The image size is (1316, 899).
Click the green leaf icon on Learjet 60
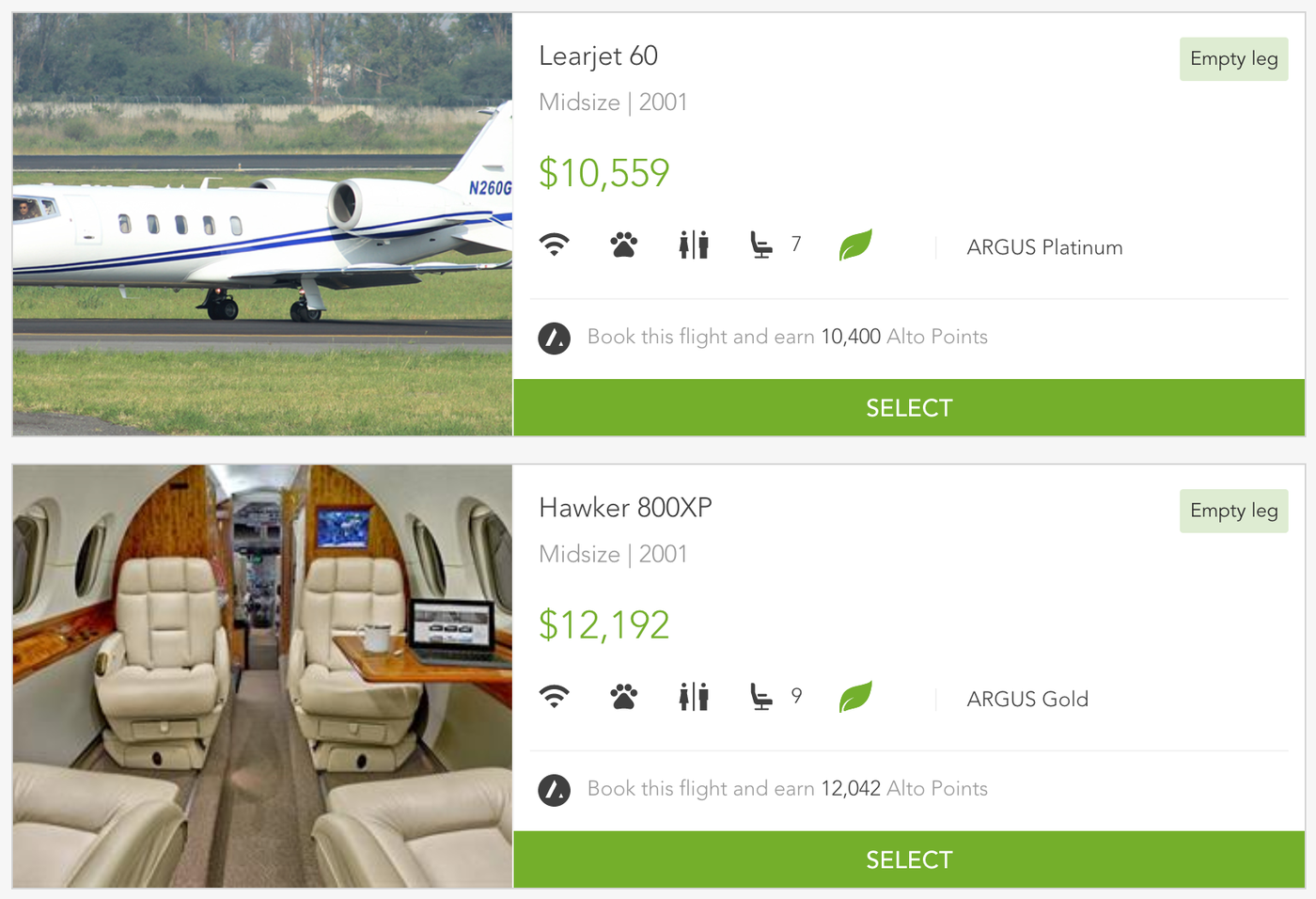(855, 245)
